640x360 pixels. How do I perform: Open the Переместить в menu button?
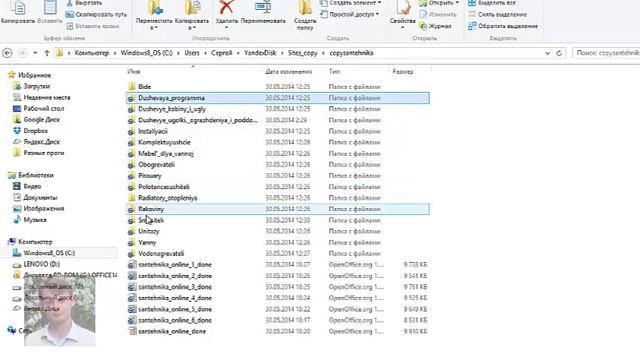coord(154,16)
